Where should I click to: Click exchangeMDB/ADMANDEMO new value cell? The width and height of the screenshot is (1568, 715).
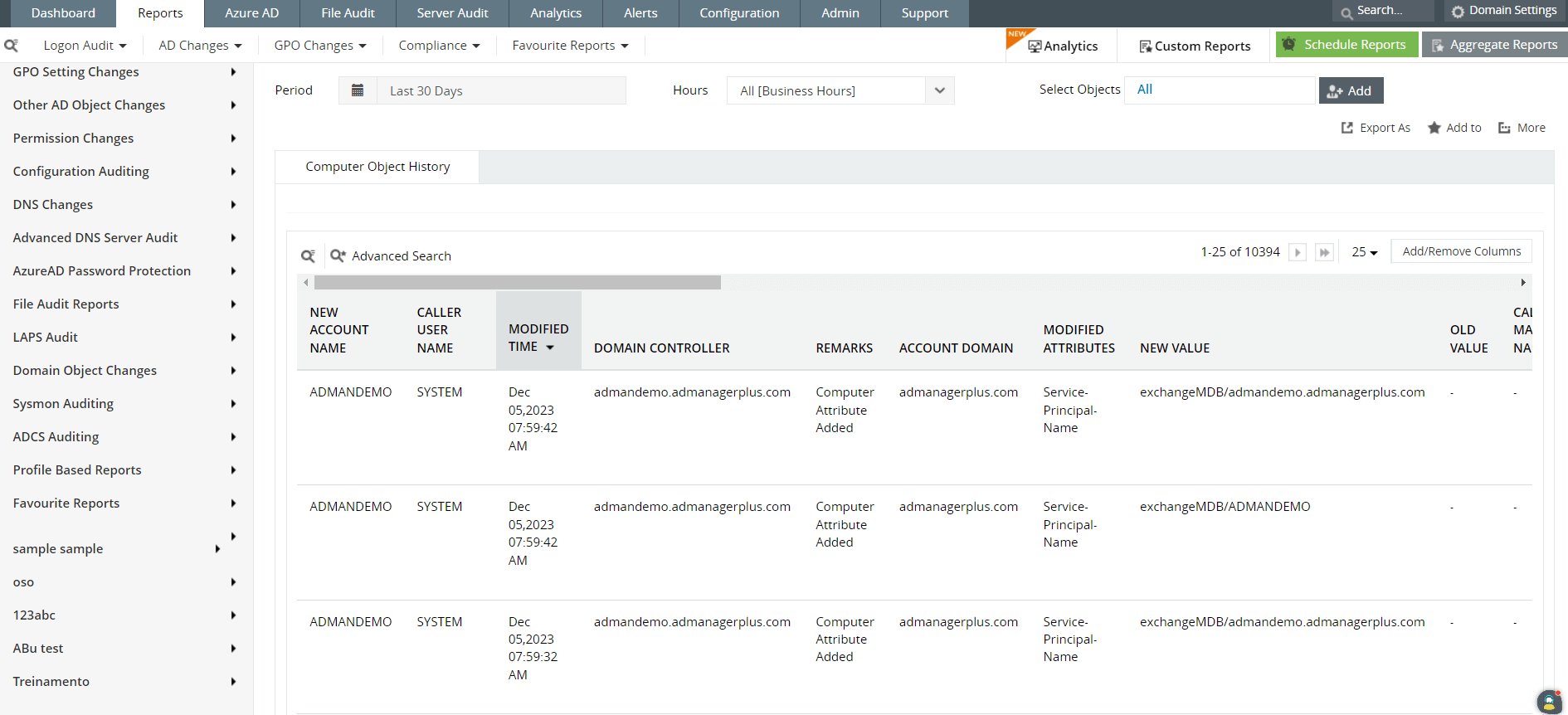click(x=1225, y=507)
